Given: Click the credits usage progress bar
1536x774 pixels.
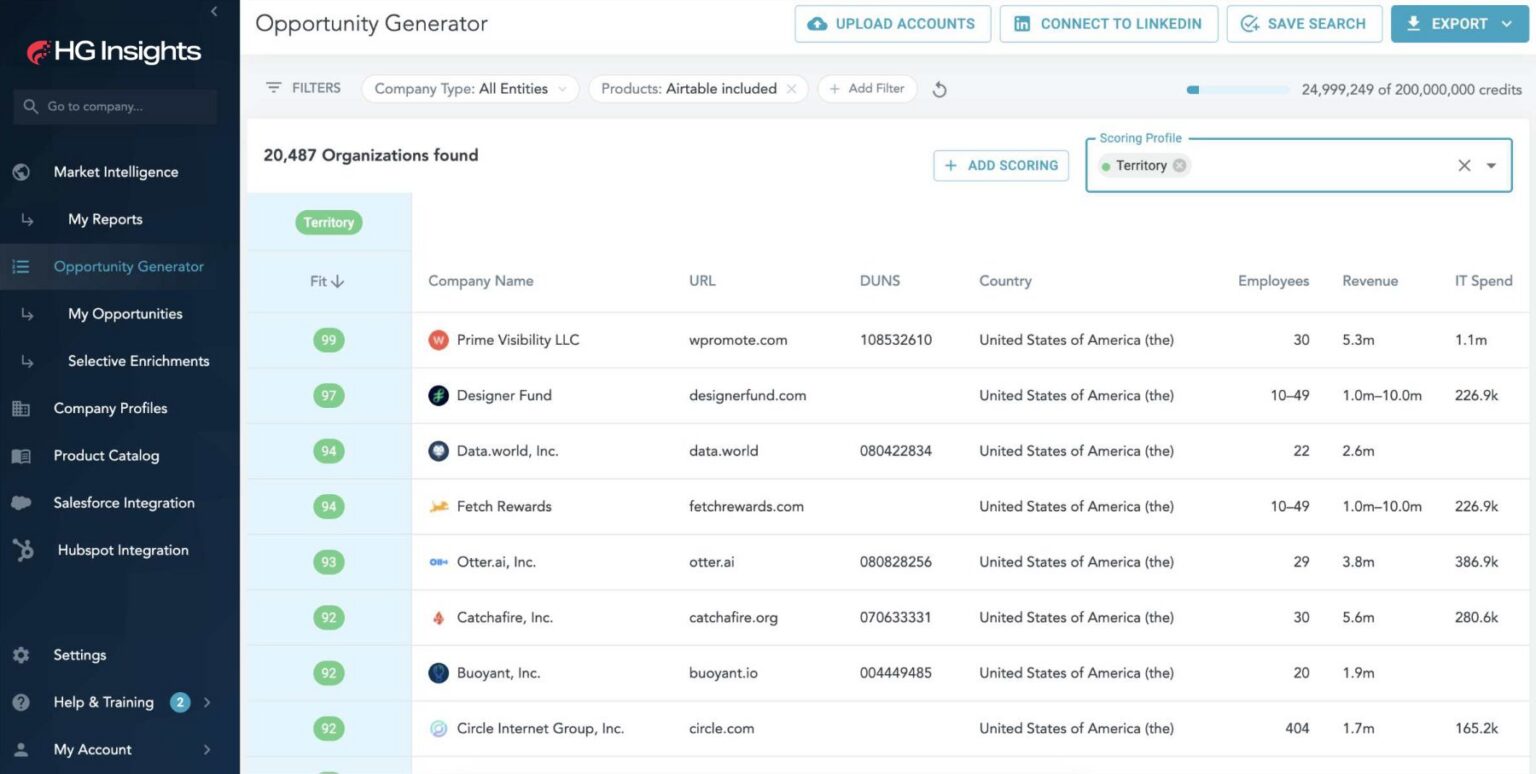Looking at the screenshot, I should coord(1238,90).
